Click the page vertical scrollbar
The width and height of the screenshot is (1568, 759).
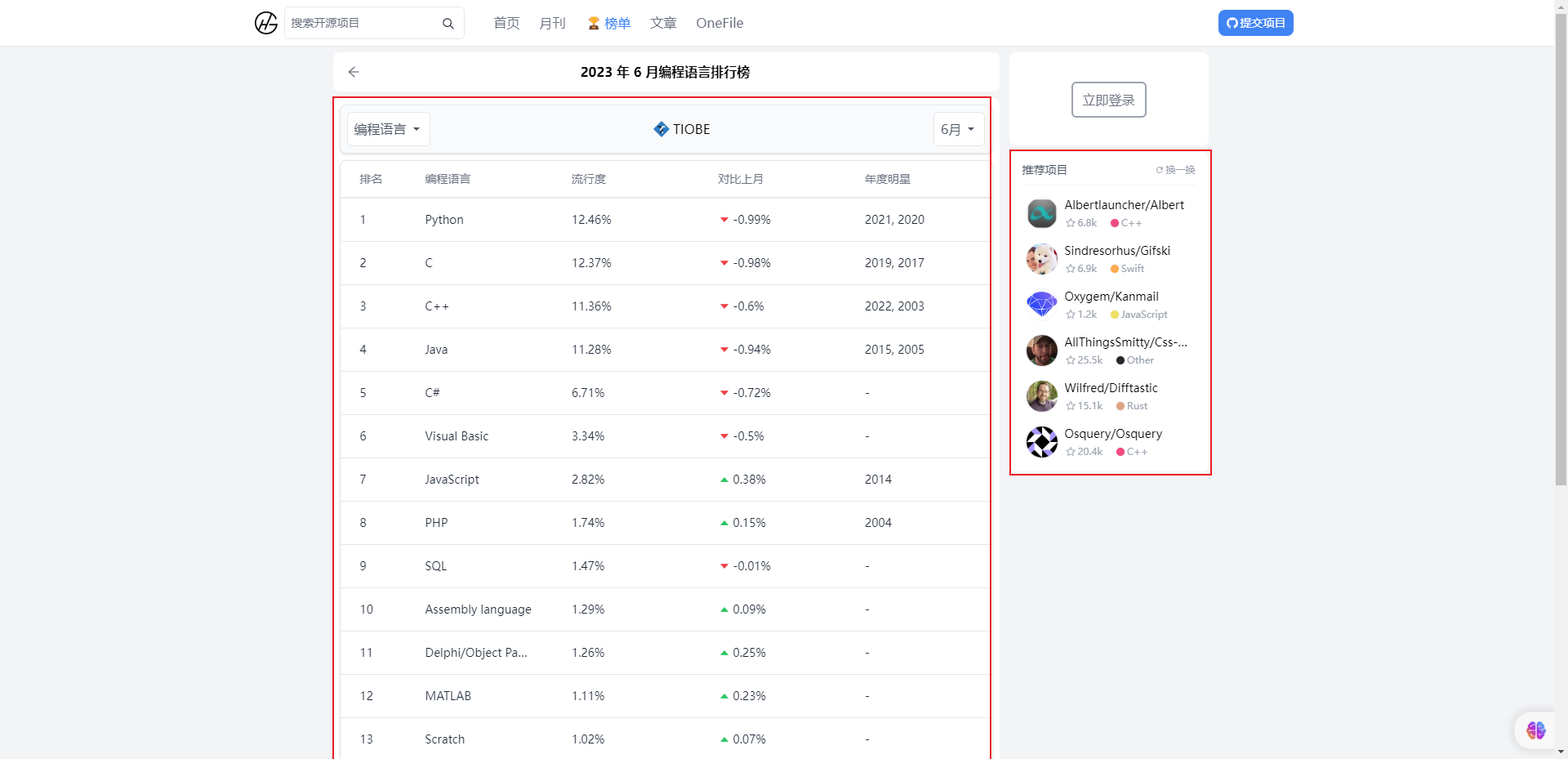1561,245
